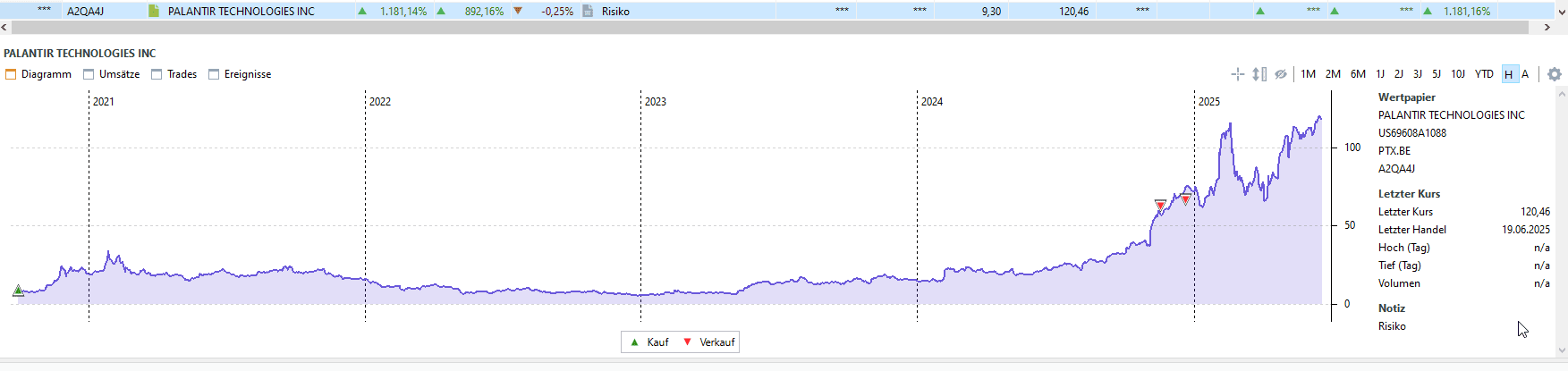Enable the Trades checkbox
The height and width of the screenshot is (371, 1568).
(x=157, y=74)
